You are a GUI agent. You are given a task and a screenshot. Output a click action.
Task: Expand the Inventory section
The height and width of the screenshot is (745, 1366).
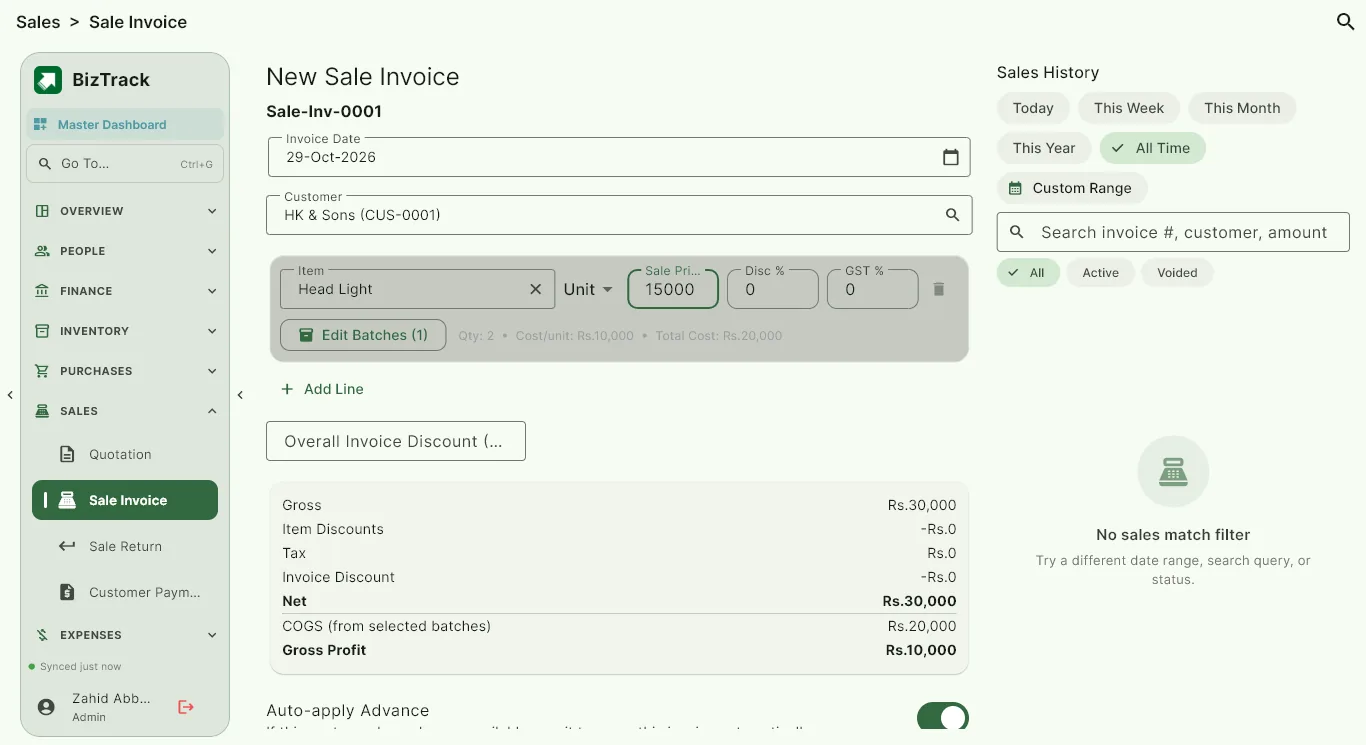pyautogui.click(x=125, y=331)
